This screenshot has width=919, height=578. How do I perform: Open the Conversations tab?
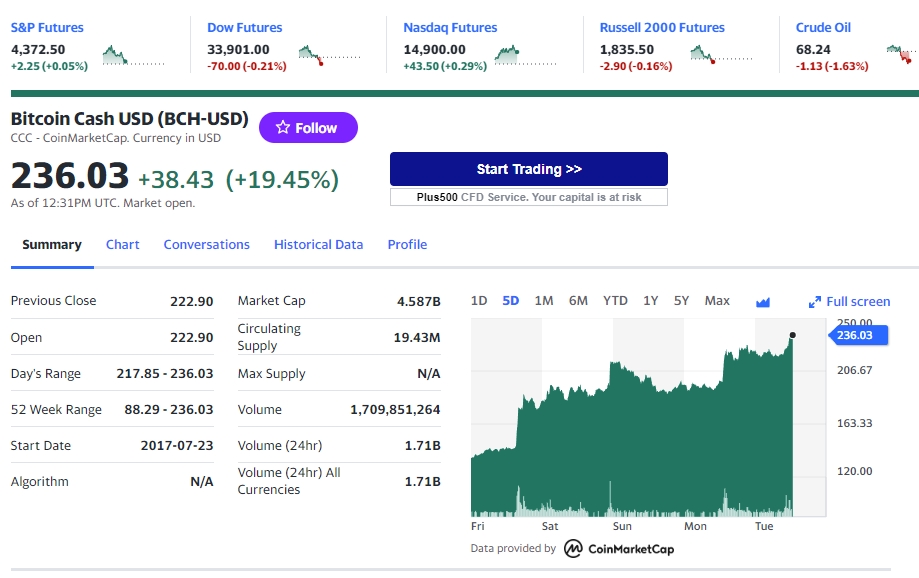[x=206, y=244]
